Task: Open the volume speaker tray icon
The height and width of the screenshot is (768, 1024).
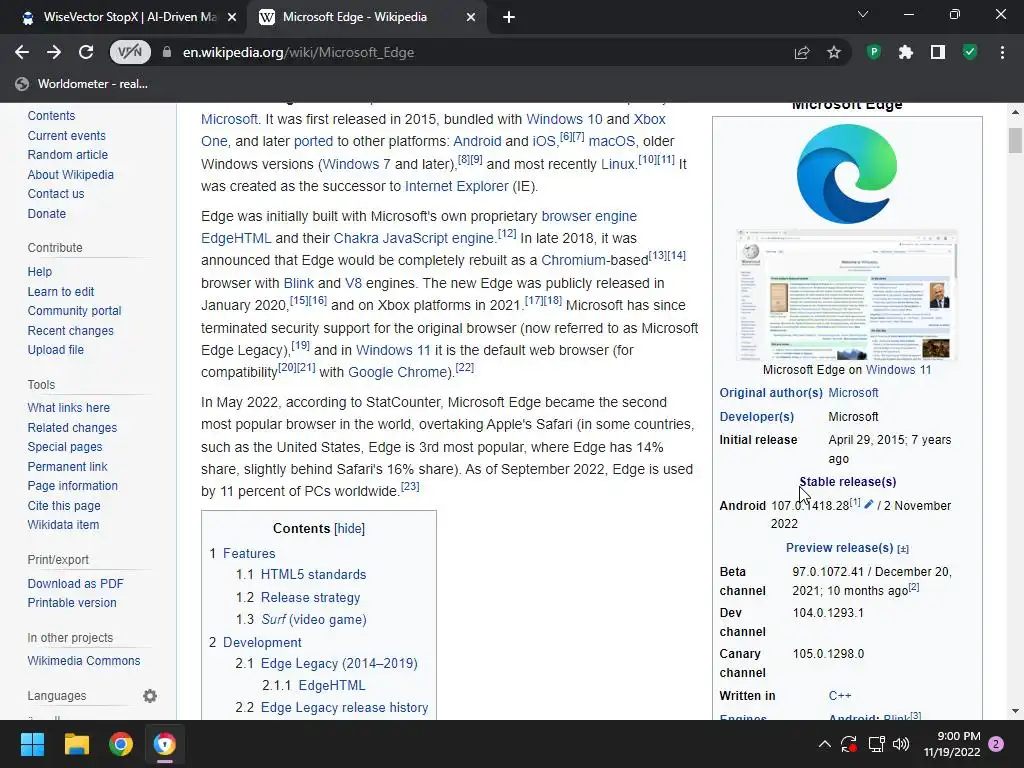Action: 901,744
